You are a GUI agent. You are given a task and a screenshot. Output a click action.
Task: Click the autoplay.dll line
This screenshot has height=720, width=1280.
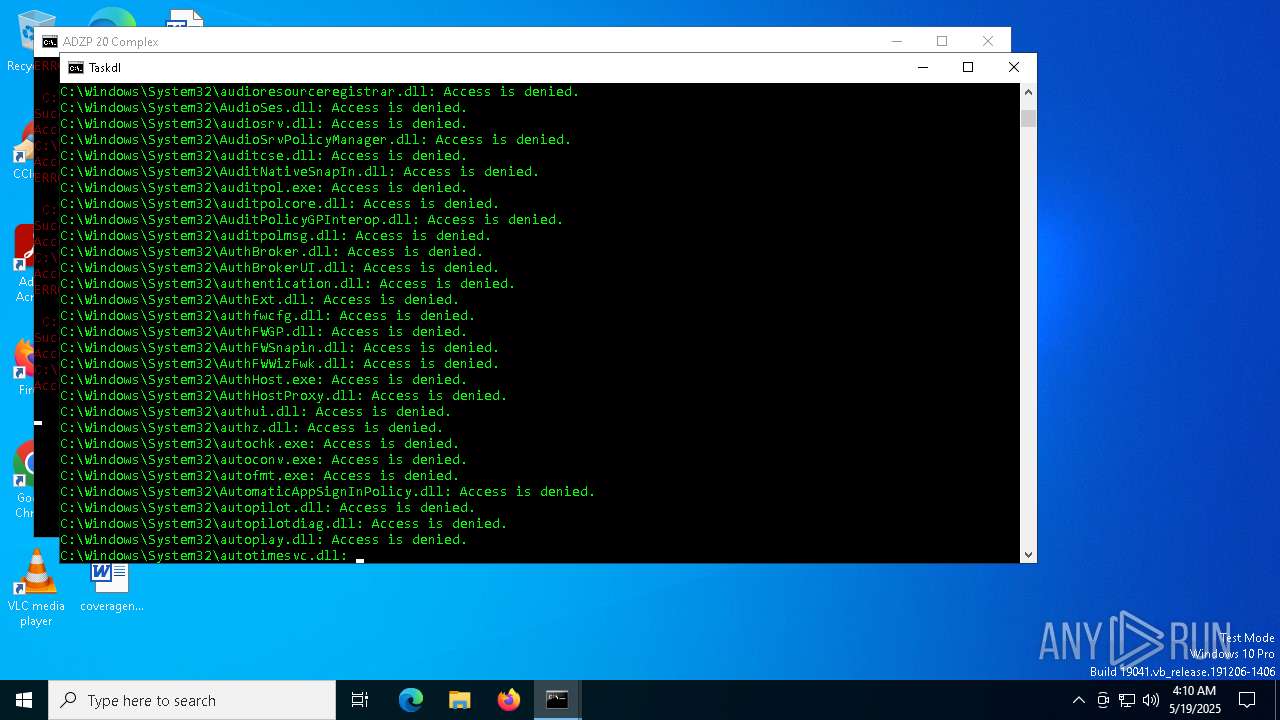[x=264, y=539]
